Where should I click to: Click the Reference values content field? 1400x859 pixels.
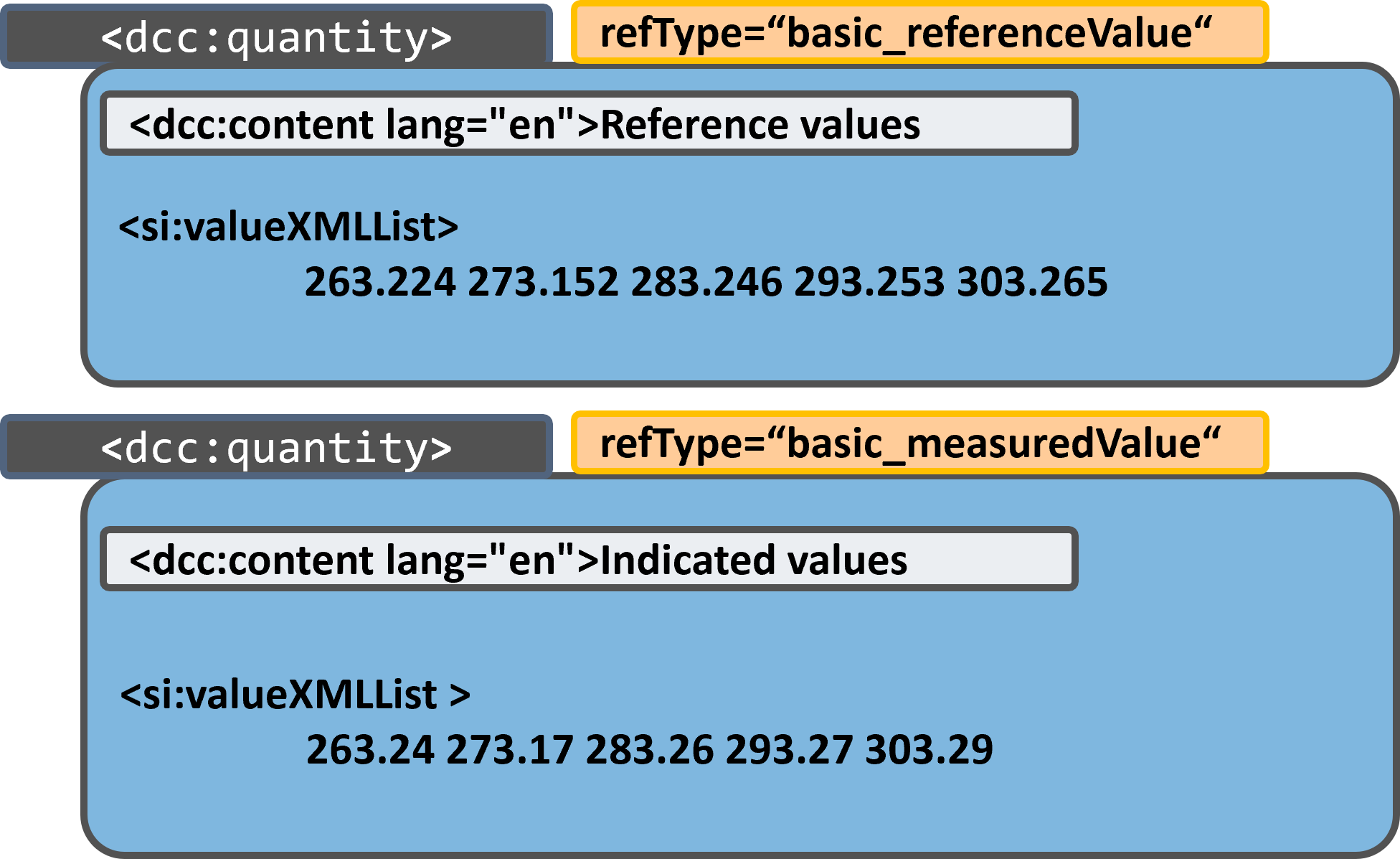588,124
